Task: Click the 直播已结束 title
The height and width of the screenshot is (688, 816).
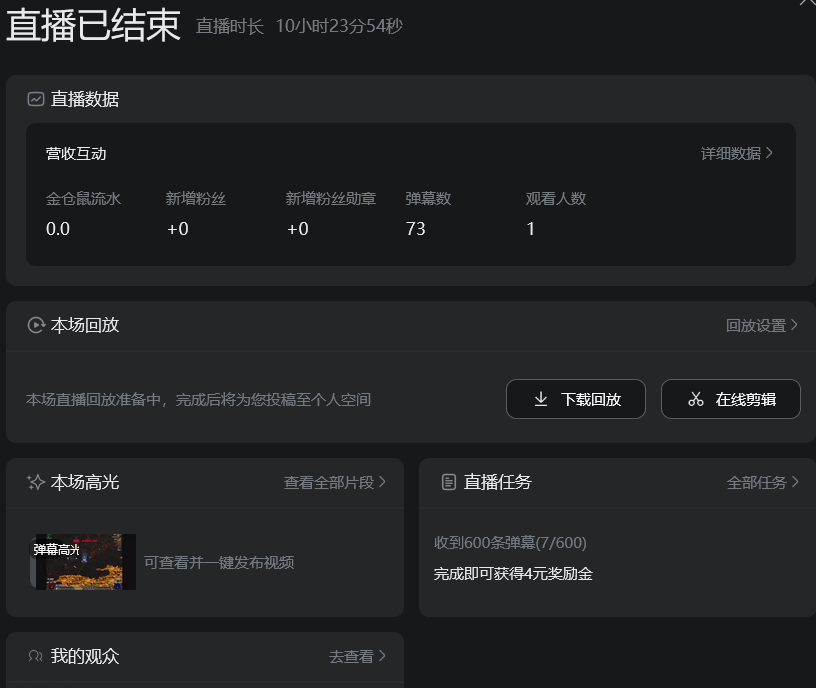Action: (x=93, y=26)
